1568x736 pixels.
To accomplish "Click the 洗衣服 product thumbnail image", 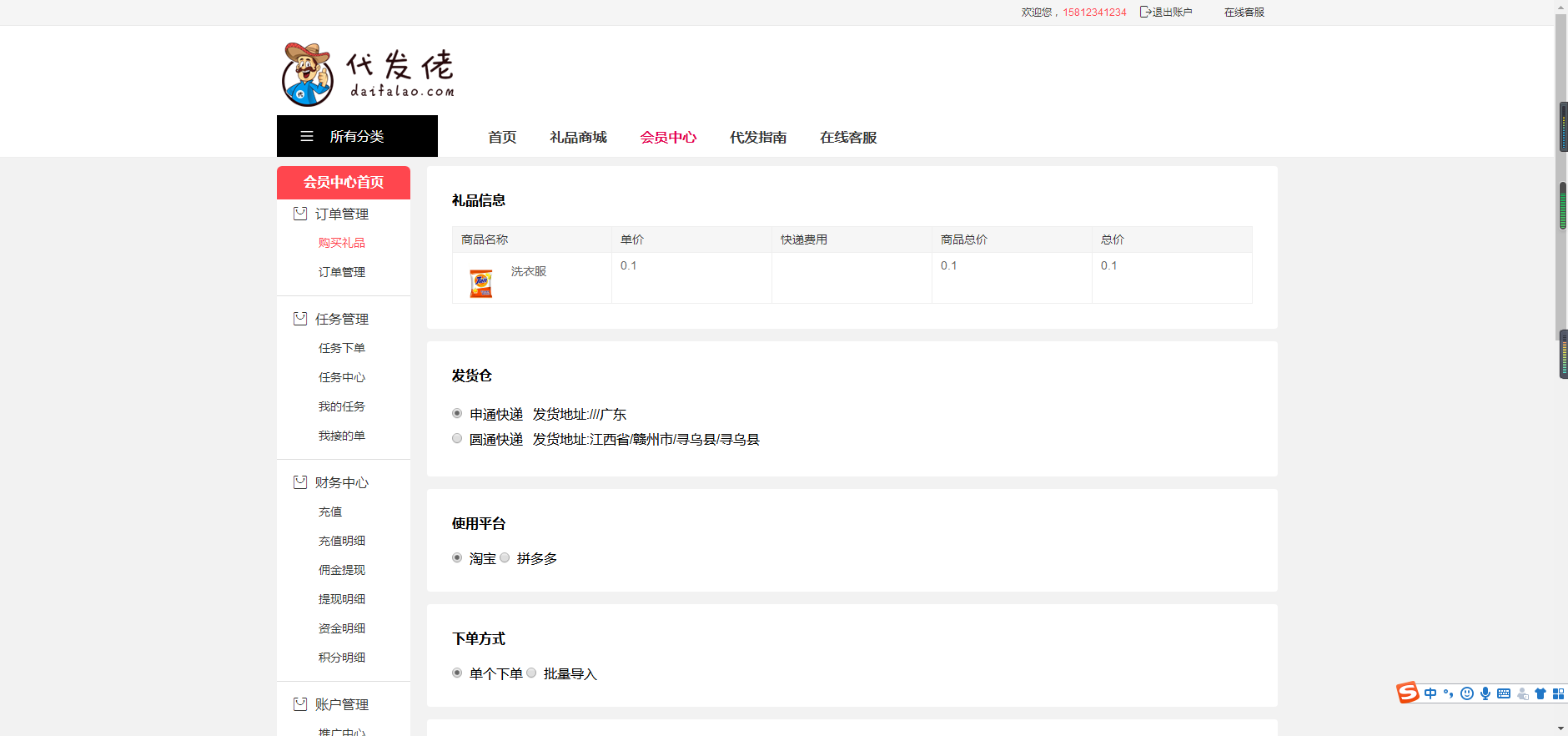I will tap(480, 283).
